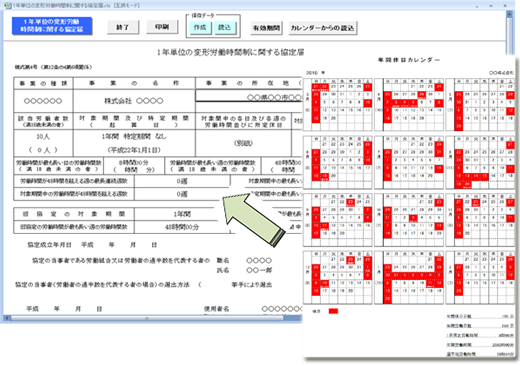Click the 印刷 print button
The width and height of the screenshot is (520, 366).
162,27
